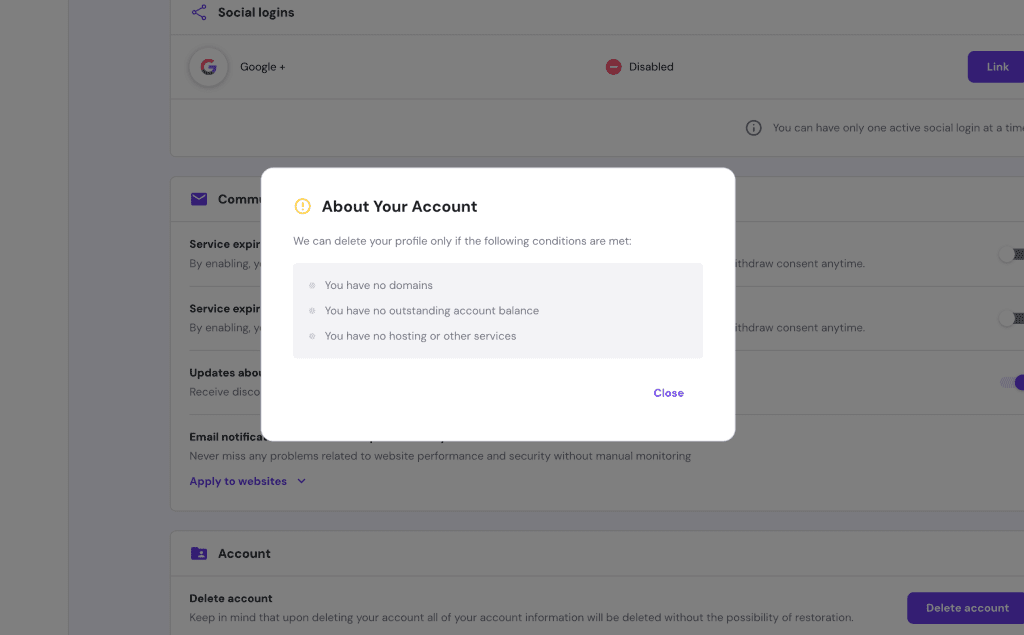Select the 'no outstanding account balance' condition
1024x635 pixels.
(x=431, y=311)
